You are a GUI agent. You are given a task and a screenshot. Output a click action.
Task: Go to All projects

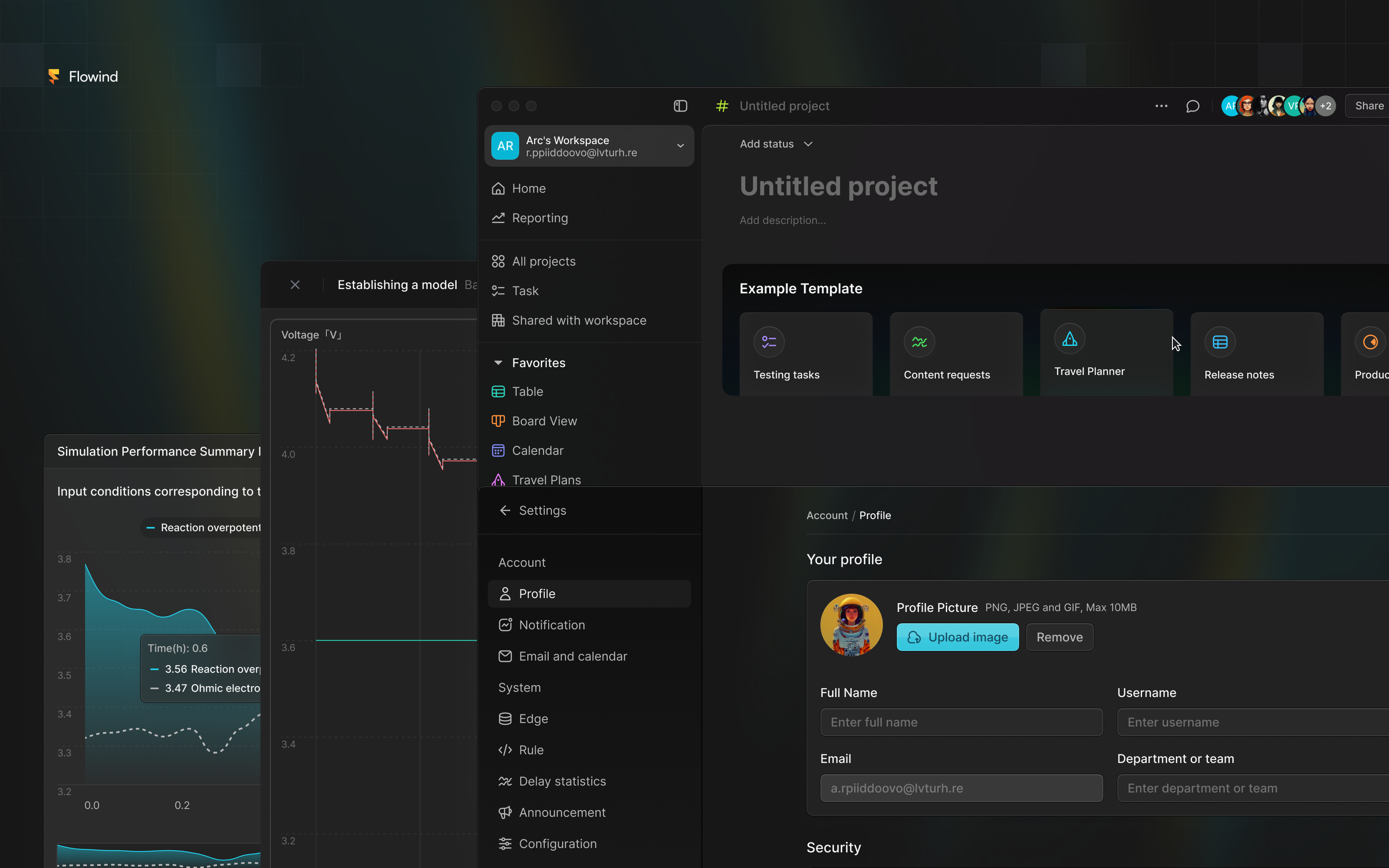(x=589, y=261)
